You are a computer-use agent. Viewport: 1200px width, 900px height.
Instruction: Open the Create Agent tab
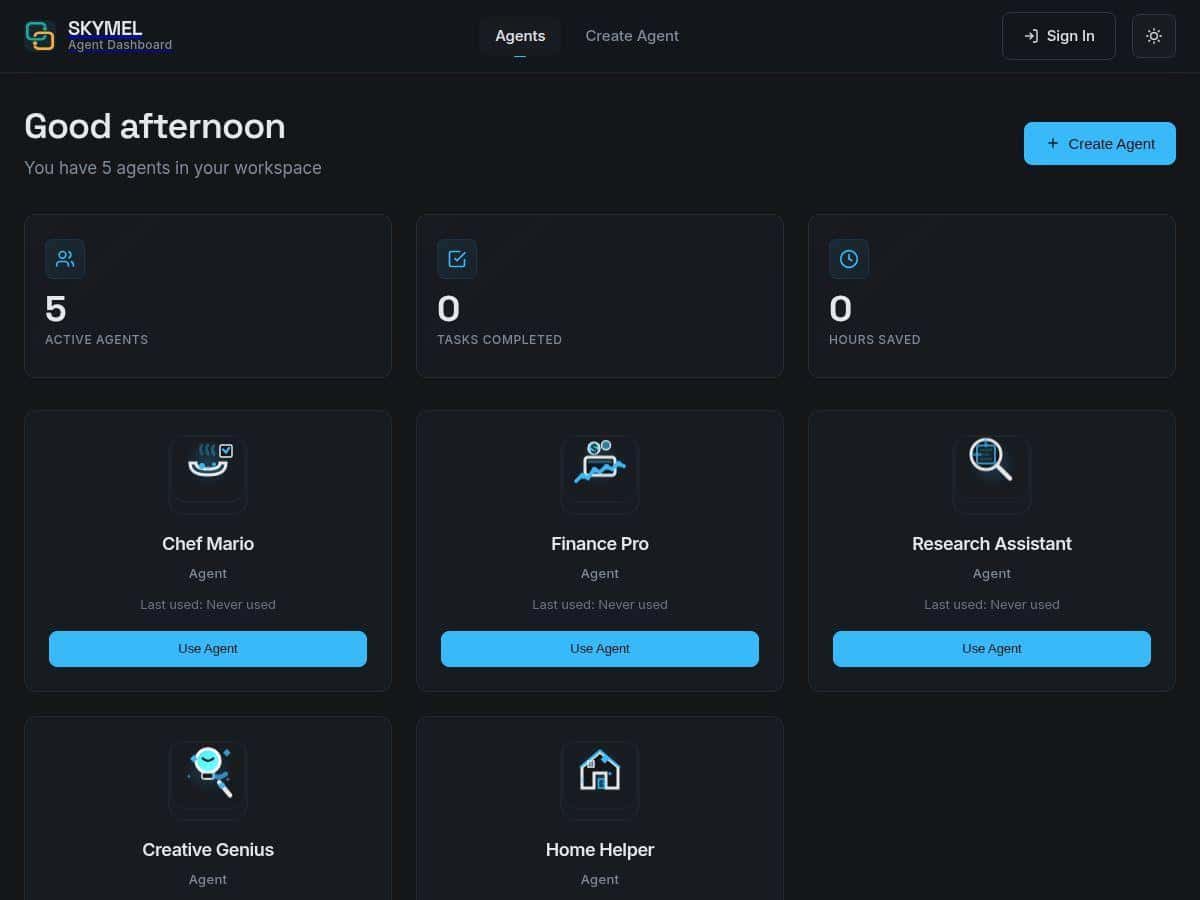632,36
